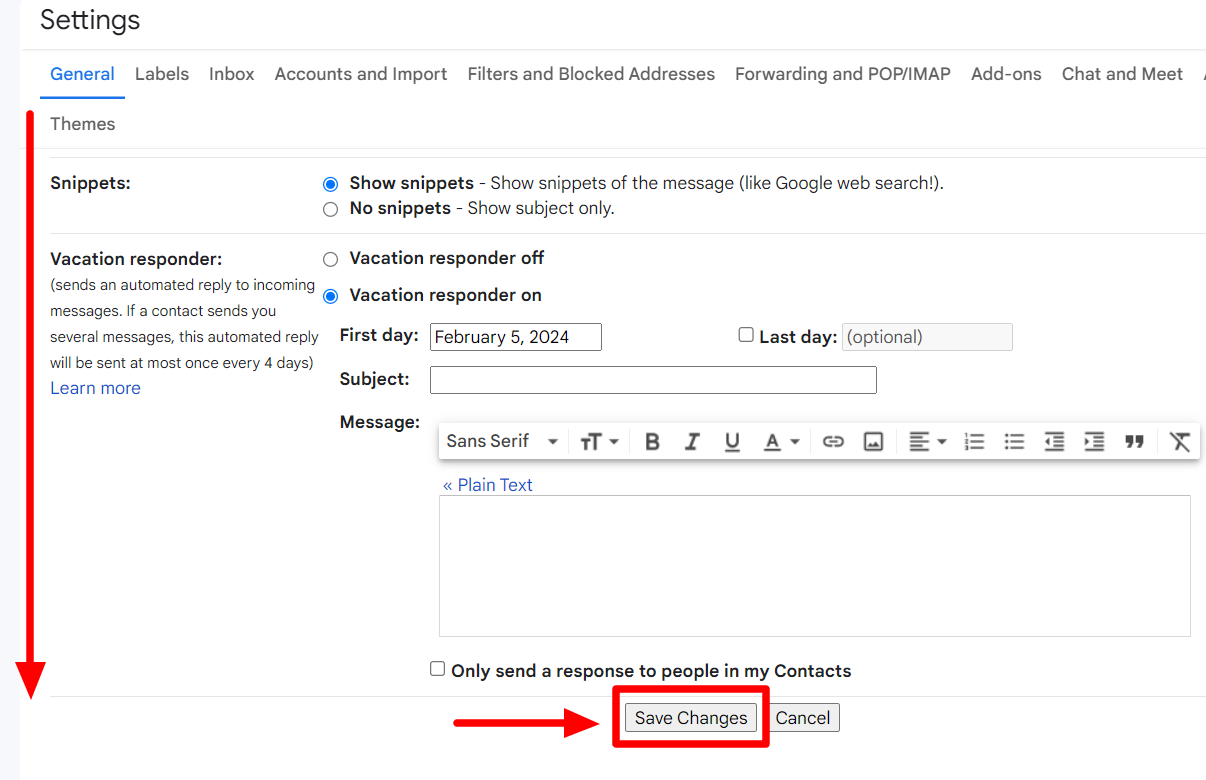The height and width of the screenshot is (780, 1206).
Task: Click the Cancel button
Action: tap(803, 718)
